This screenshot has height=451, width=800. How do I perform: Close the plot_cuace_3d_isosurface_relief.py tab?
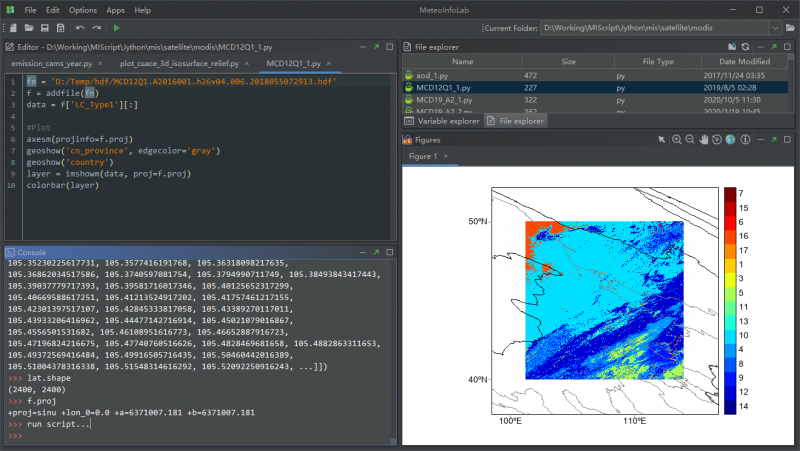(246, 63)
